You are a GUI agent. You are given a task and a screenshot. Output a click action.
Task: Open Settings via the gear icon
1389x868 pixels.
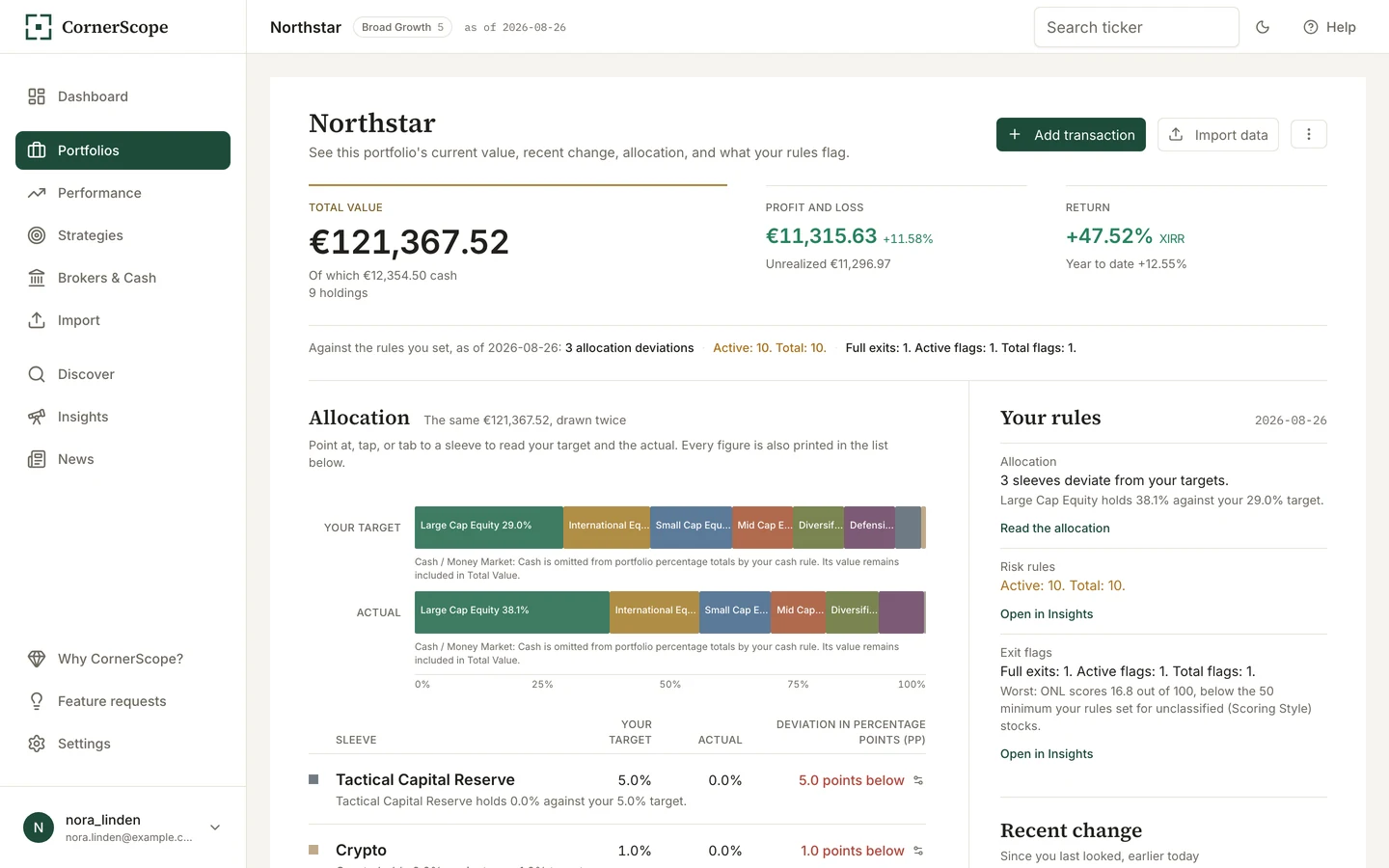pyautogui.click(x=37, y=744)
